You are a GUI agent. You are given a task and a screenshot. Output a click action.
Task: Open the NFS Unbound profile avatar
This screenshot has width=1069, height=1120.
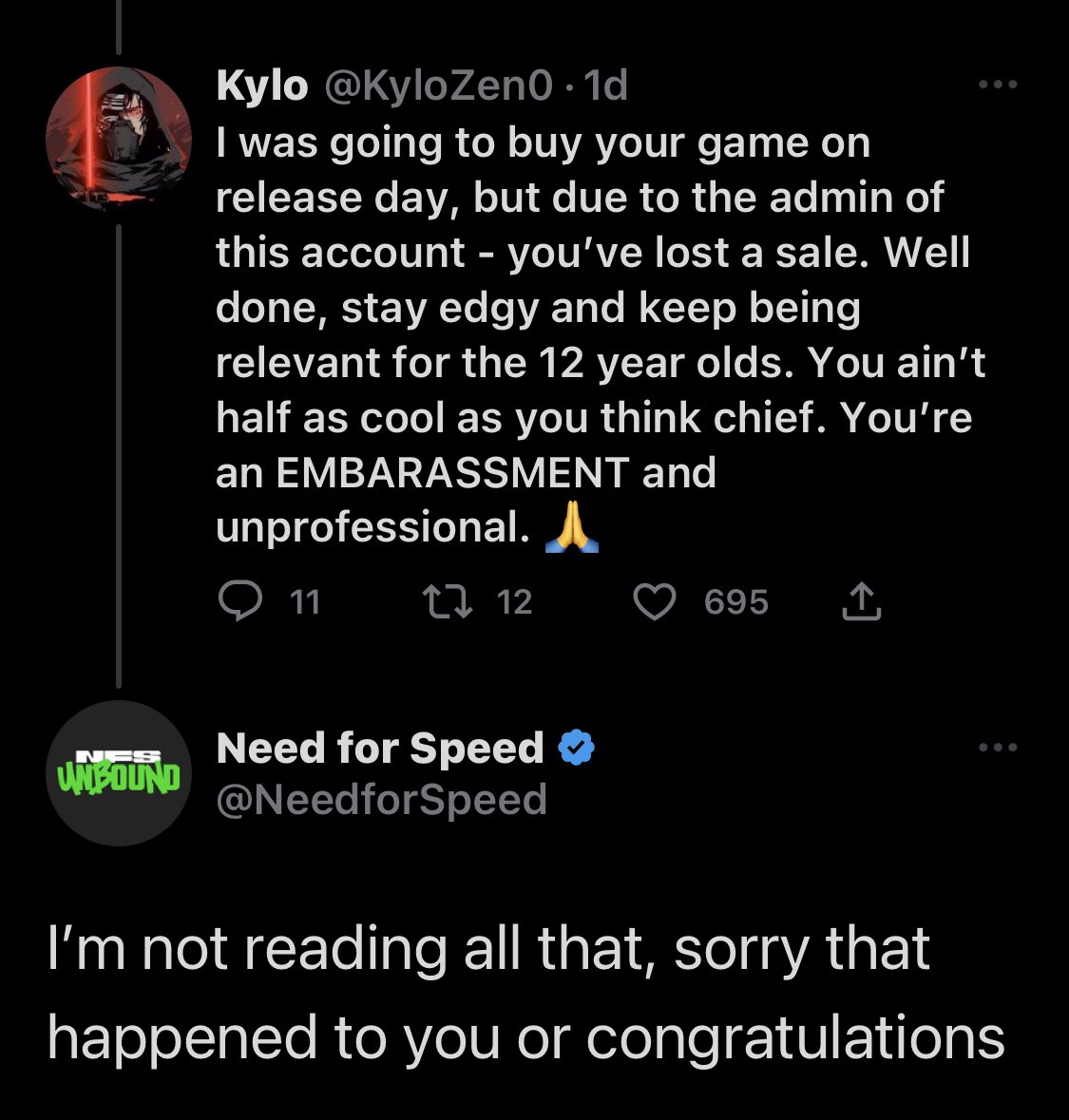118,773
